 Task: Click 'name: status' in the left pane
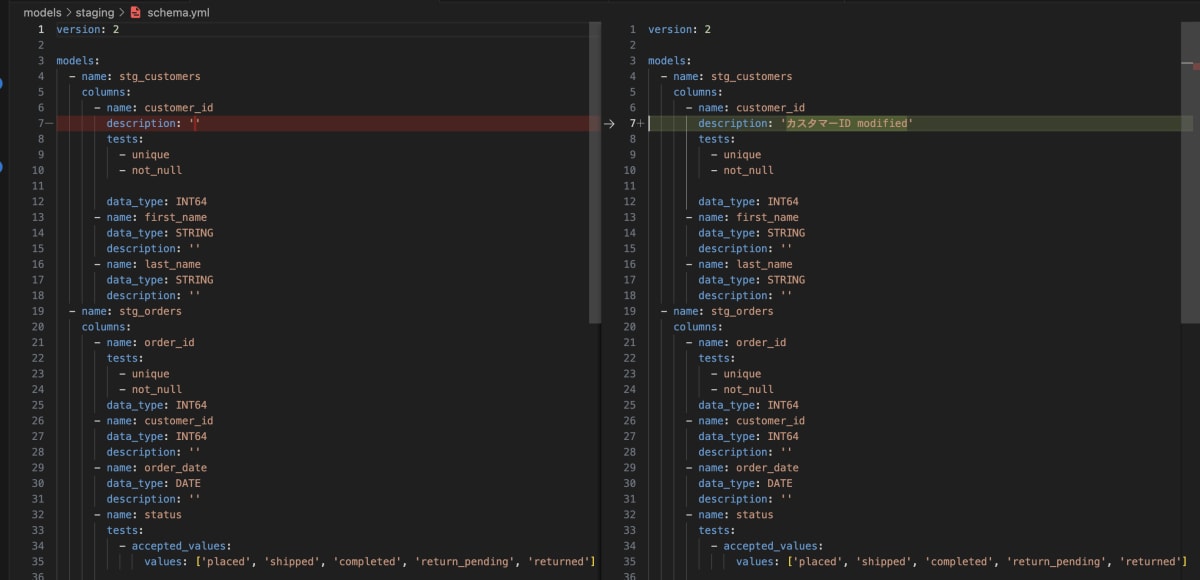click(x=145, y=515)
